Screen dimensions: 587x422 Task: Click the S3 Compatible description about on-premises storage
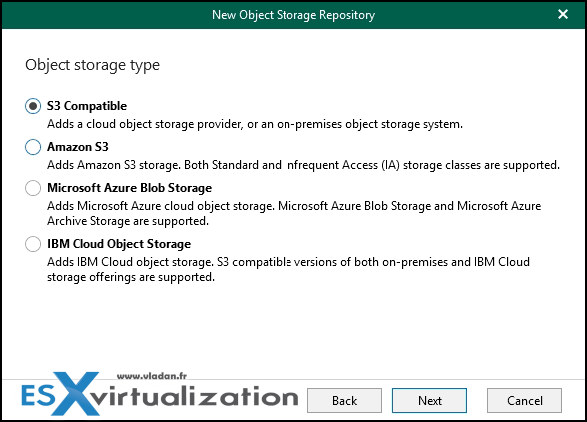coord(255,124)
